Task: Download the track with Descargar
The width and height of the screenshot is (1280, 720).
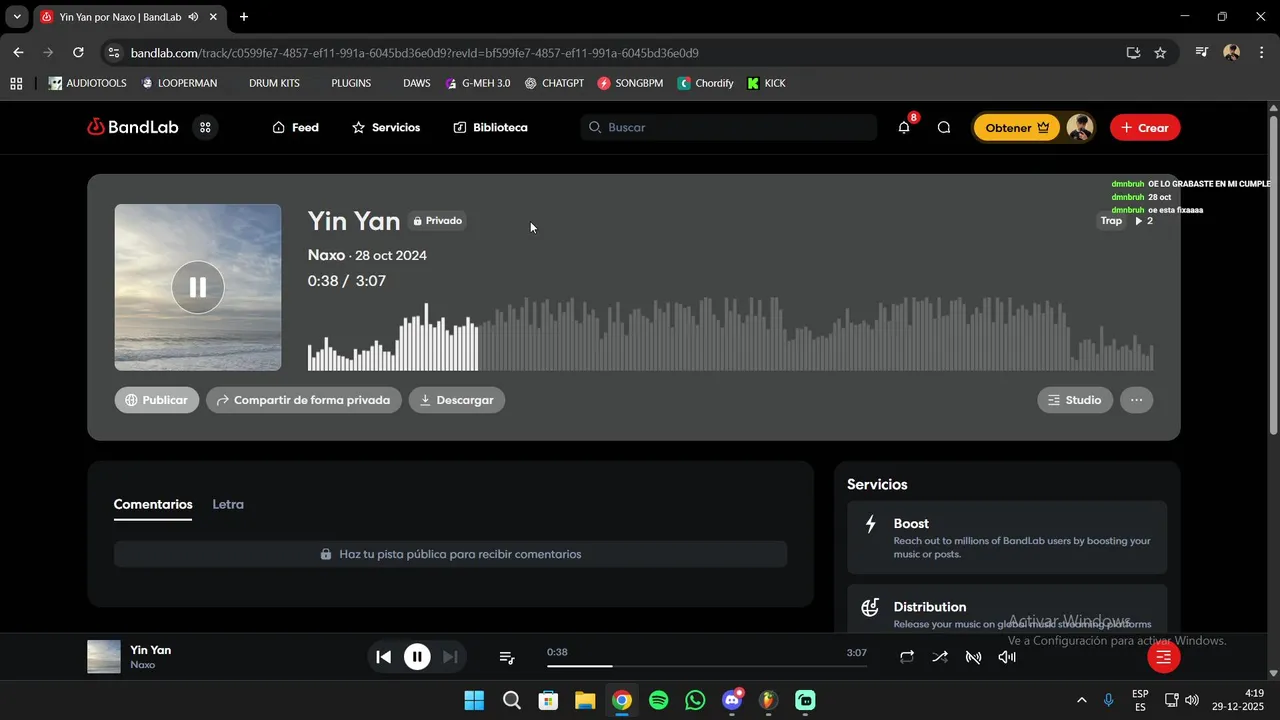Action: (x=457, y=400)
